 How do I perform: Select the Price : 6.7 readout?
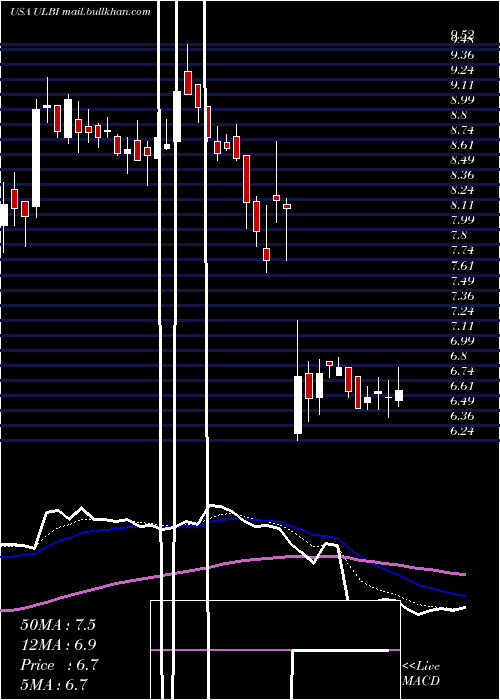[x=59, y=665]
